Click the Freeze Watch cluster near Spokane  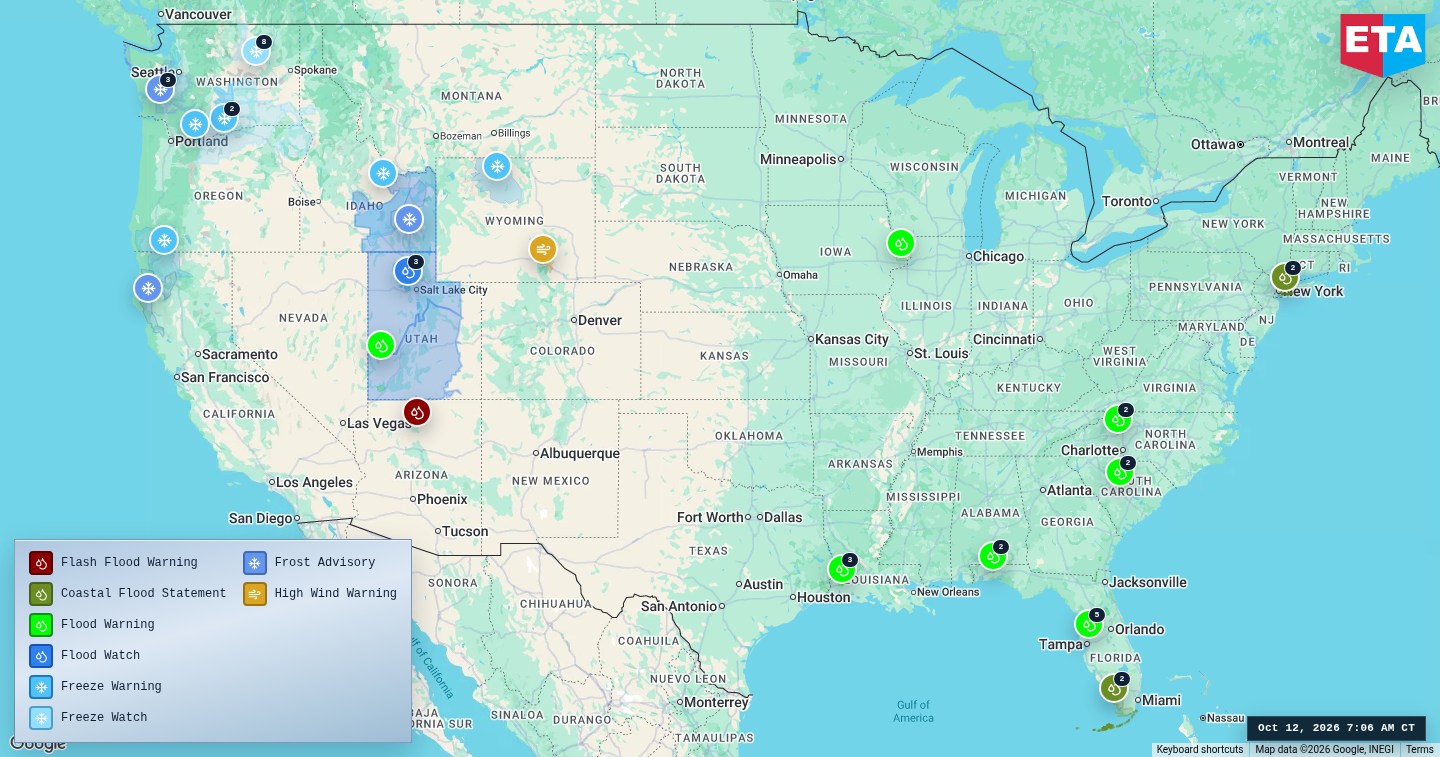tap(256, 51)
